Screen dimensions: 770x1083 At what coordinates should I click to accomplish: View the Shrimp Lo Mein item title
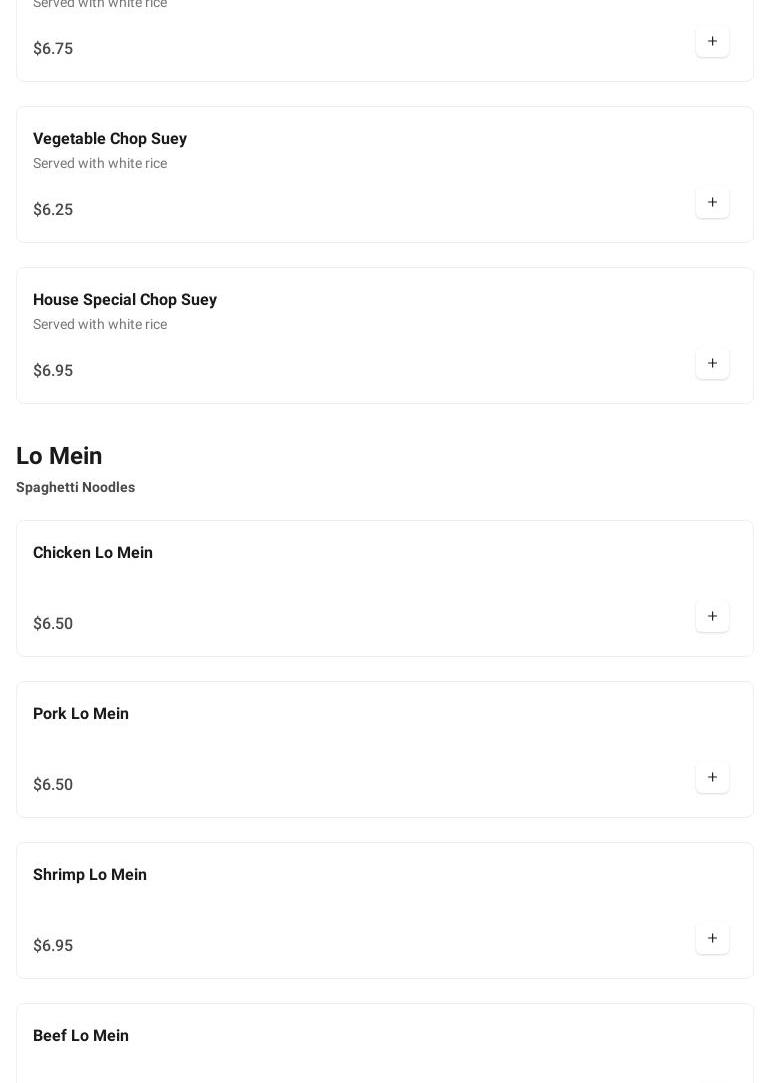(90, 875)
